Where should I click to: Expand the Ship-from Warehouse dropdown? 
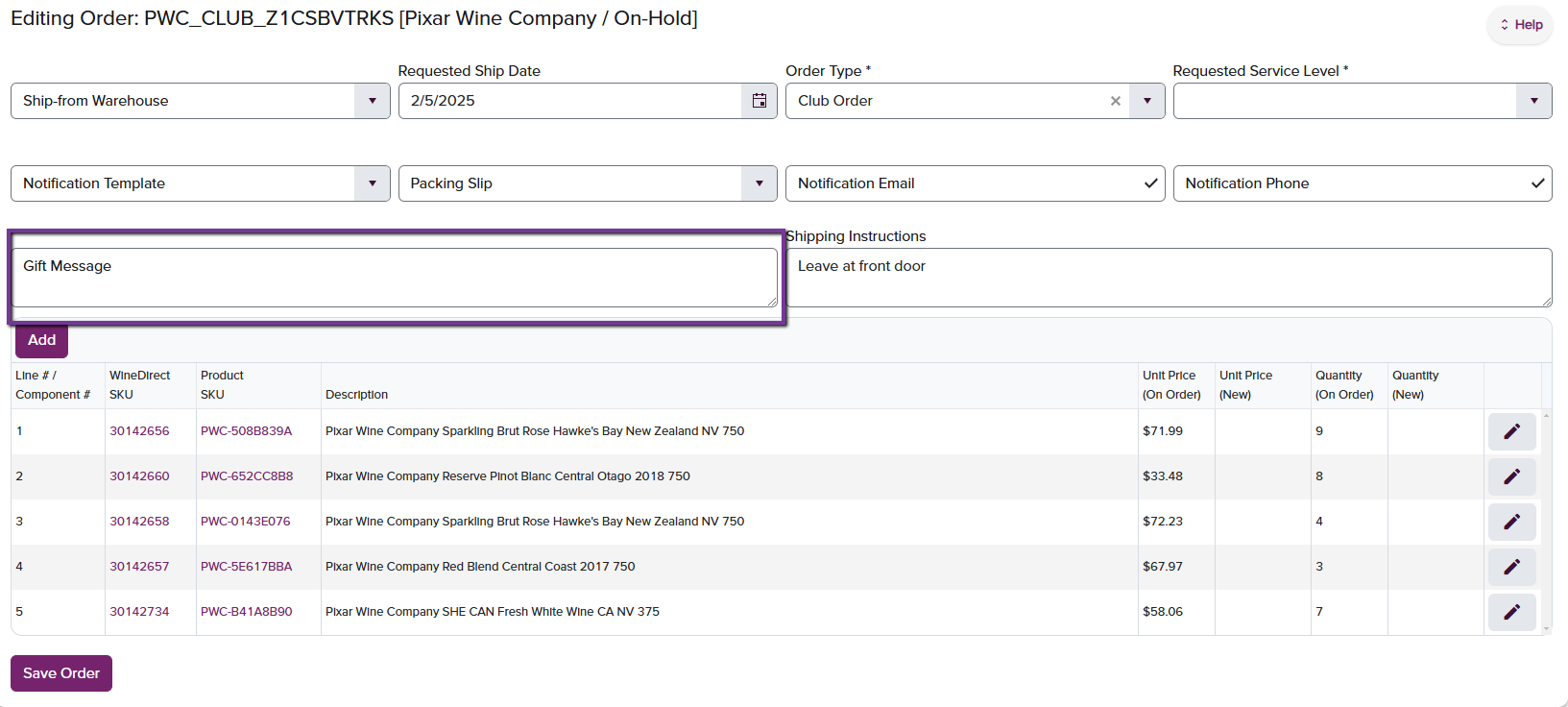click(x=372, y=101)
